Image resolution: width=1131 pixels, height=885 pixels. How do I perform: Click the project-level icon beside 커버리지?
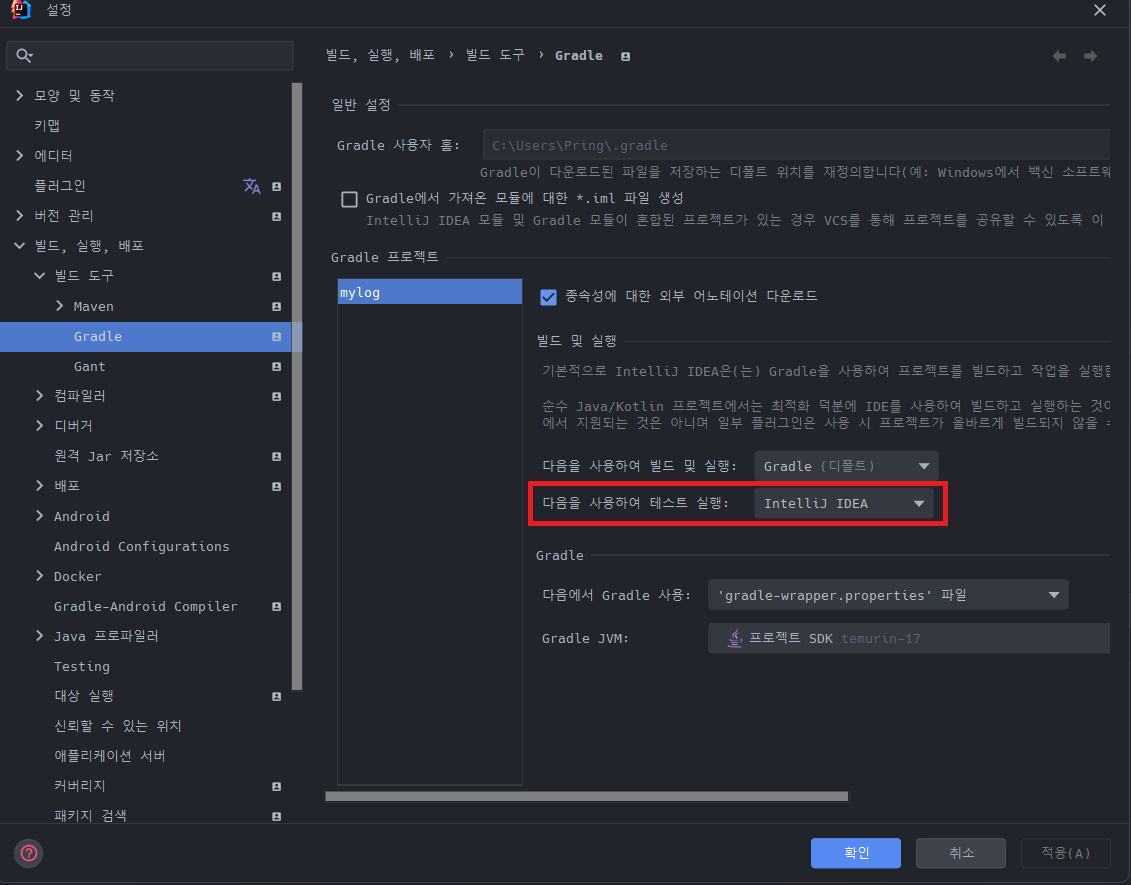tap(276, 787)
